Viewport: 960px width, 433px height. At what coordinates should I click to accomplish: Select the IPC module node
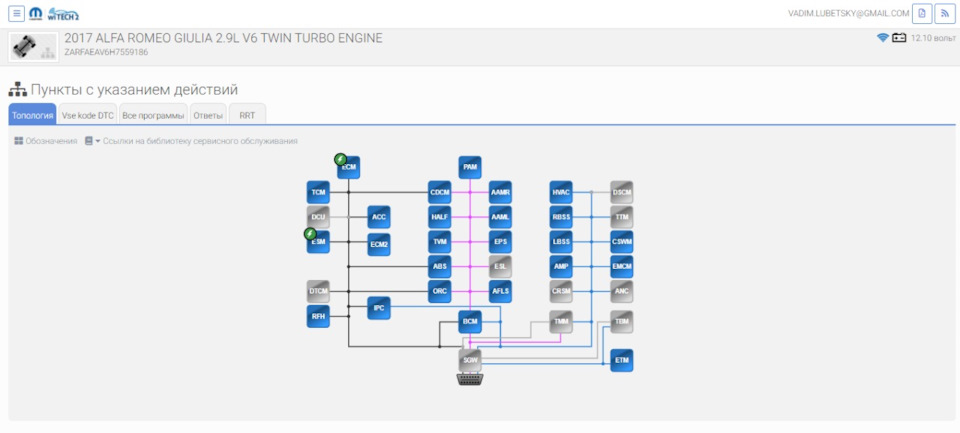point(379,308)
